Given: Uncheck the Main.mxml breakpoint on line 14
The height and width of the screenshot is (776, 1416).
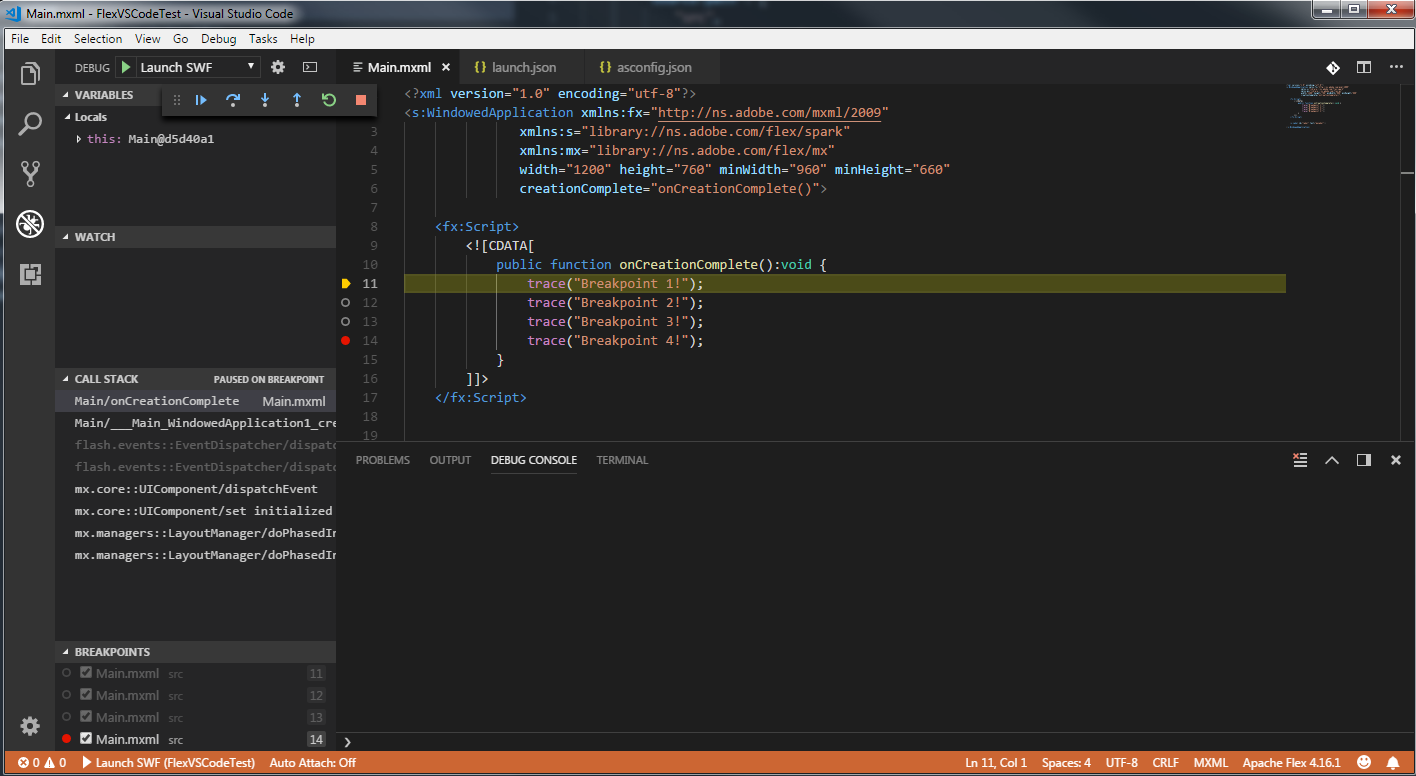Looking at the screenshot, I should 85,738.
